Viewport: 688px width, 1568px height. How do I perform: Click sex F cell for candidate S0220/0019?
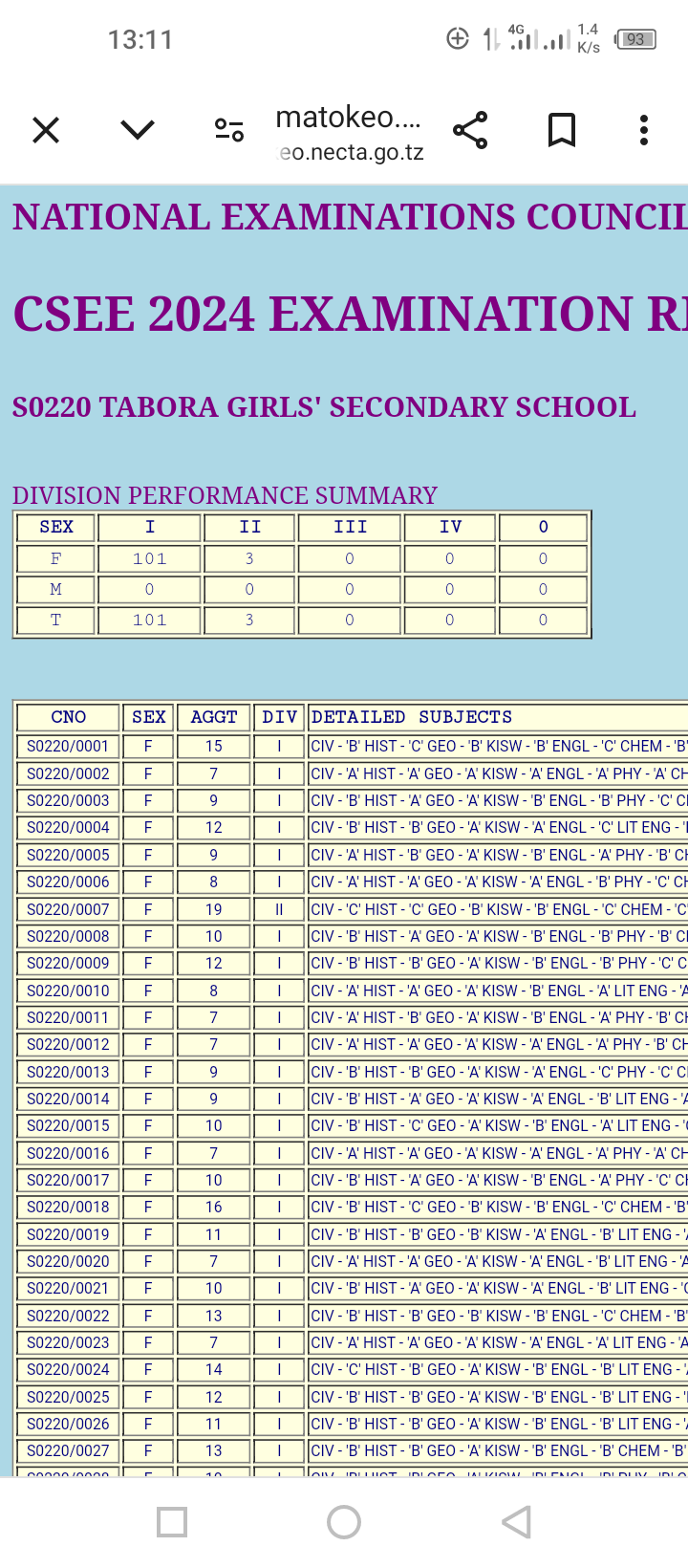click(148, 1234)
